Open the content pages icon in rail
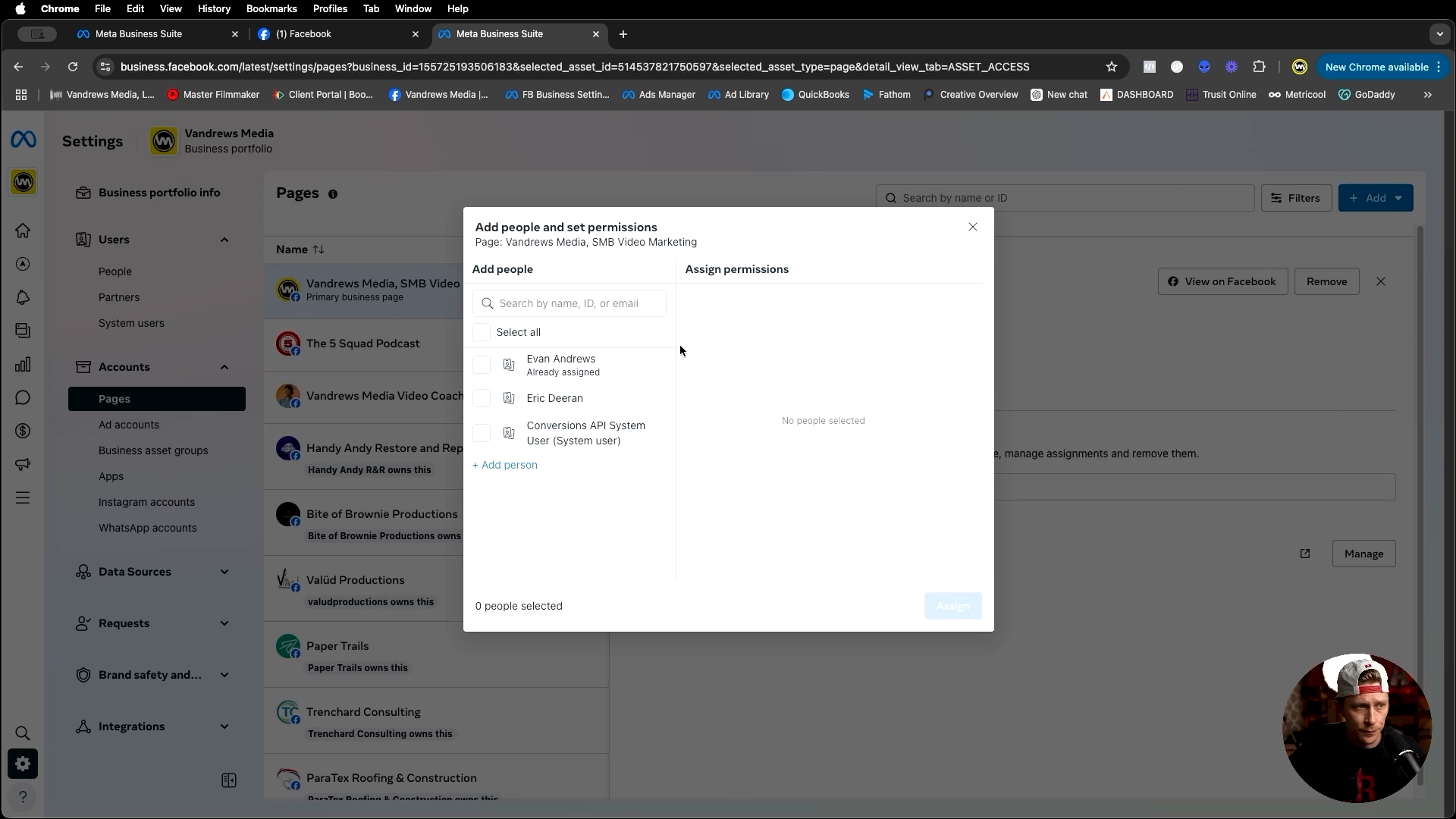This screenshot has height=819, width=1456. click(23, 331)
